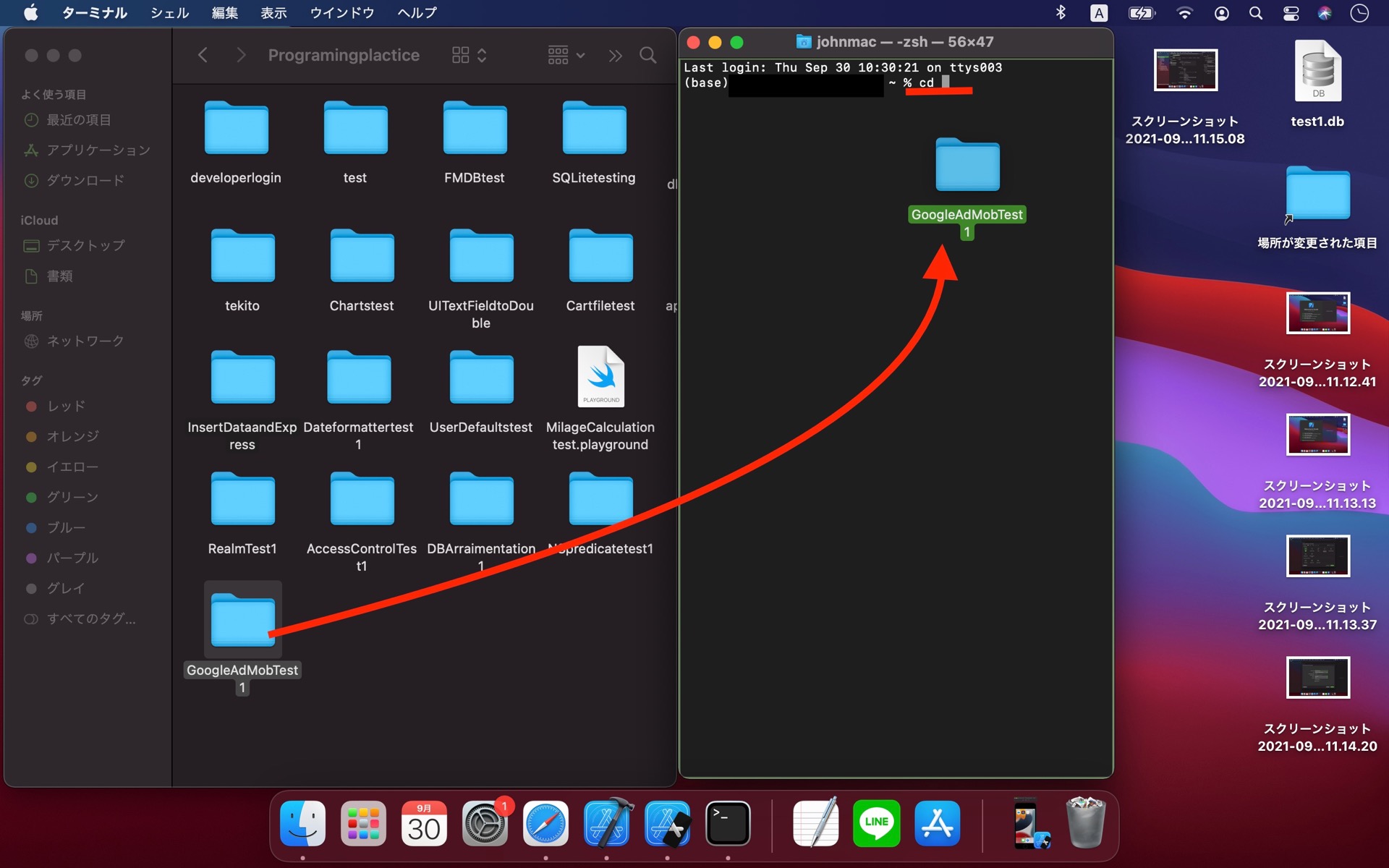Select the Chartstest folder
Viewport: 1389px width, 868px height.
pyautogui.click(x=362, y=256)
